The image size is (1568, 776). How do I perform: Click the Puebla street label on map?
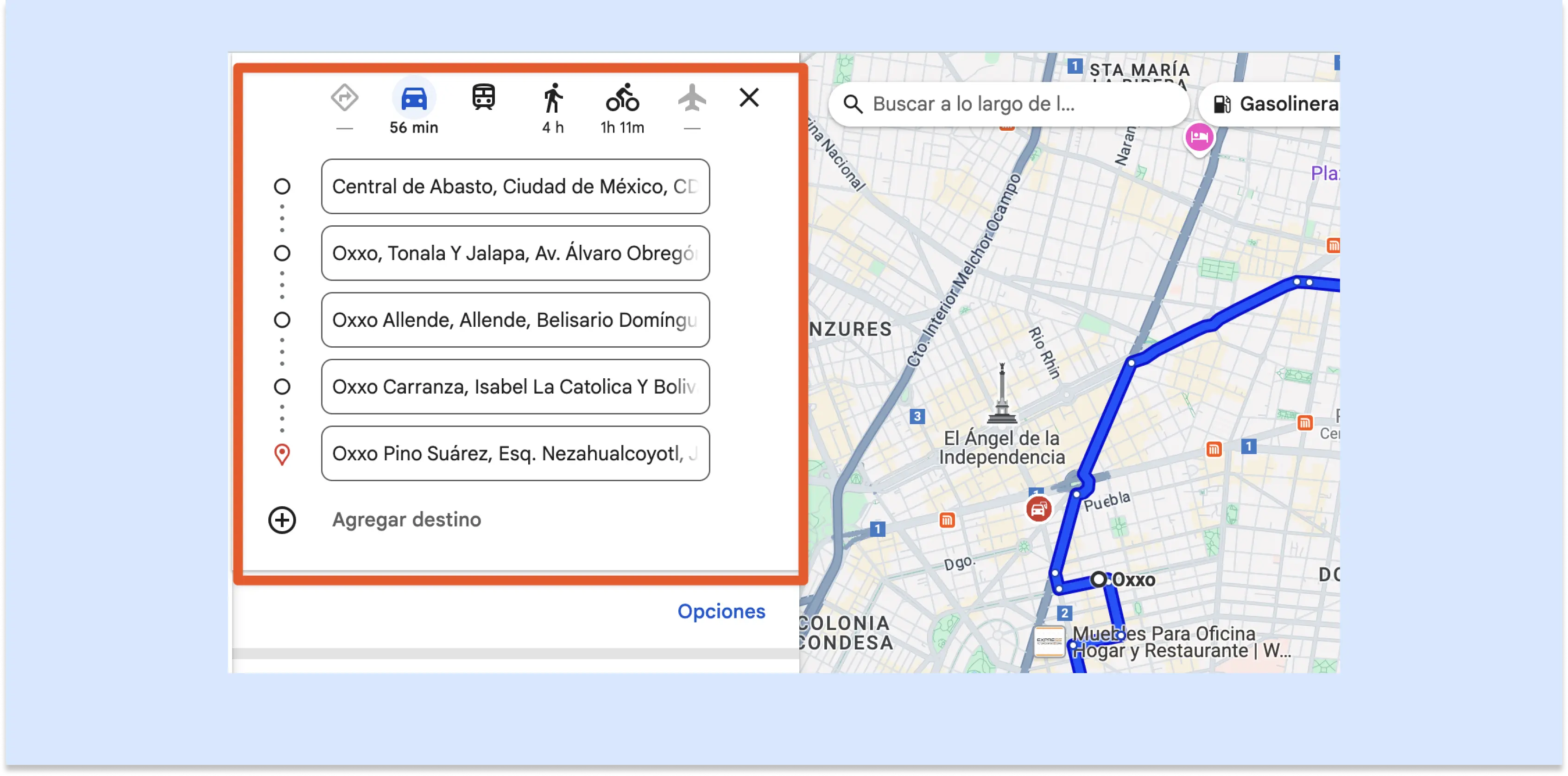click(1106, 501)
